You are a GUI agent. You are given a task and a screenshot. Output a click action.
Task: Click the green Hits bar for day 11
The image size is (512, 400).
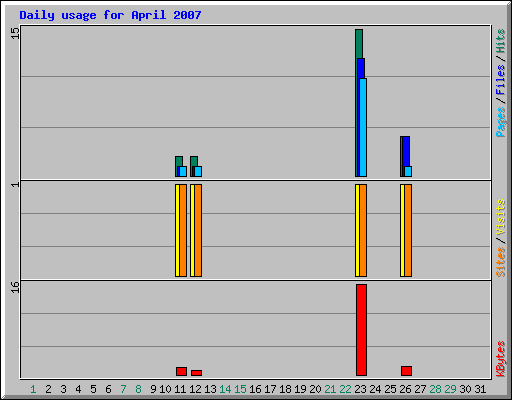tap(179, 161)
